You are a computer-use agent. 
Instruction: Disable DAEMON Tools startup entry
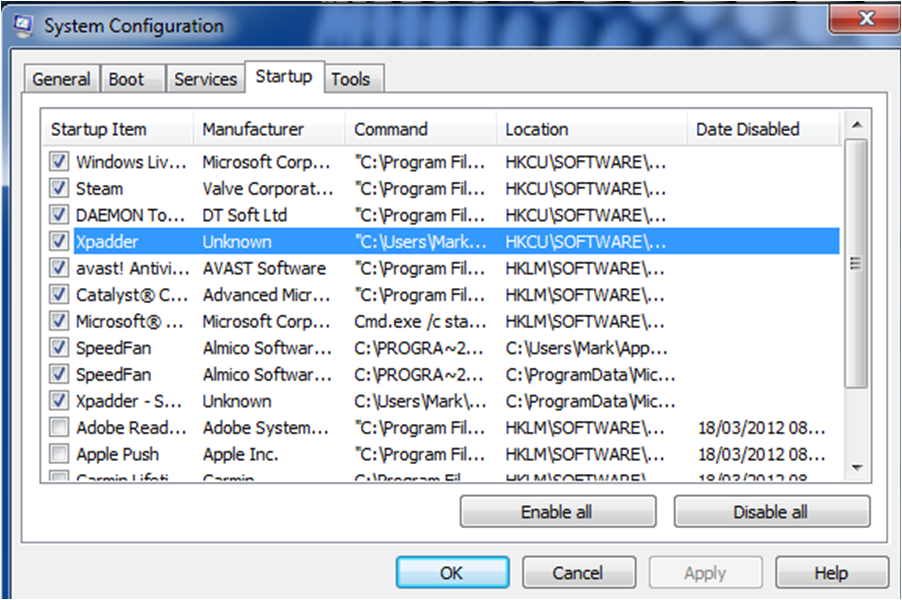point(59,214)
